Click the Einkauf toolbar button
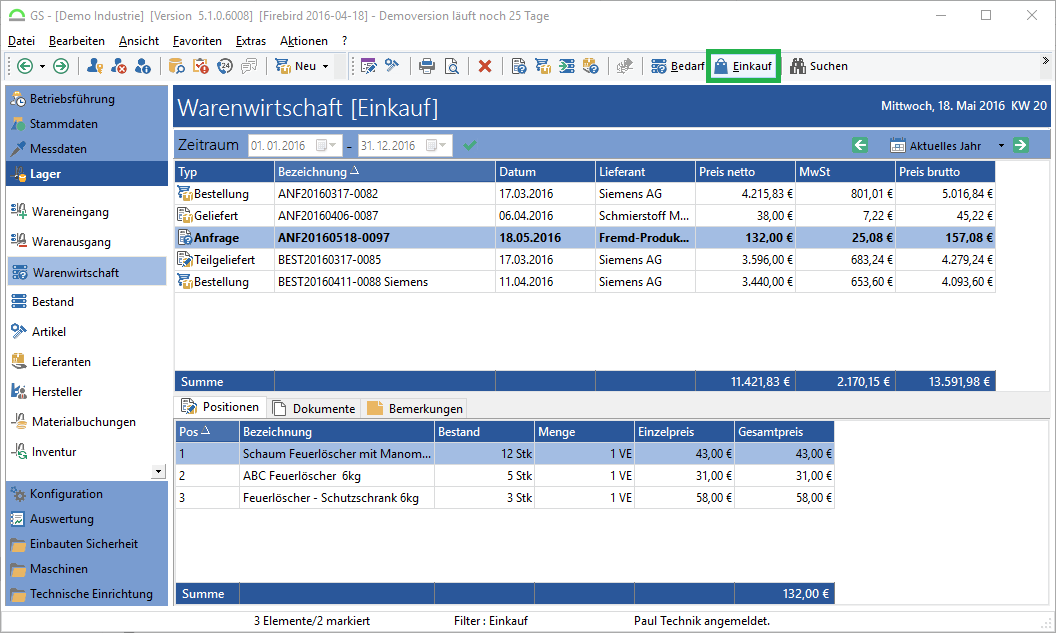Image resolution: width=1056 pixels, height=633 pixels. click(x=743, y=66)
